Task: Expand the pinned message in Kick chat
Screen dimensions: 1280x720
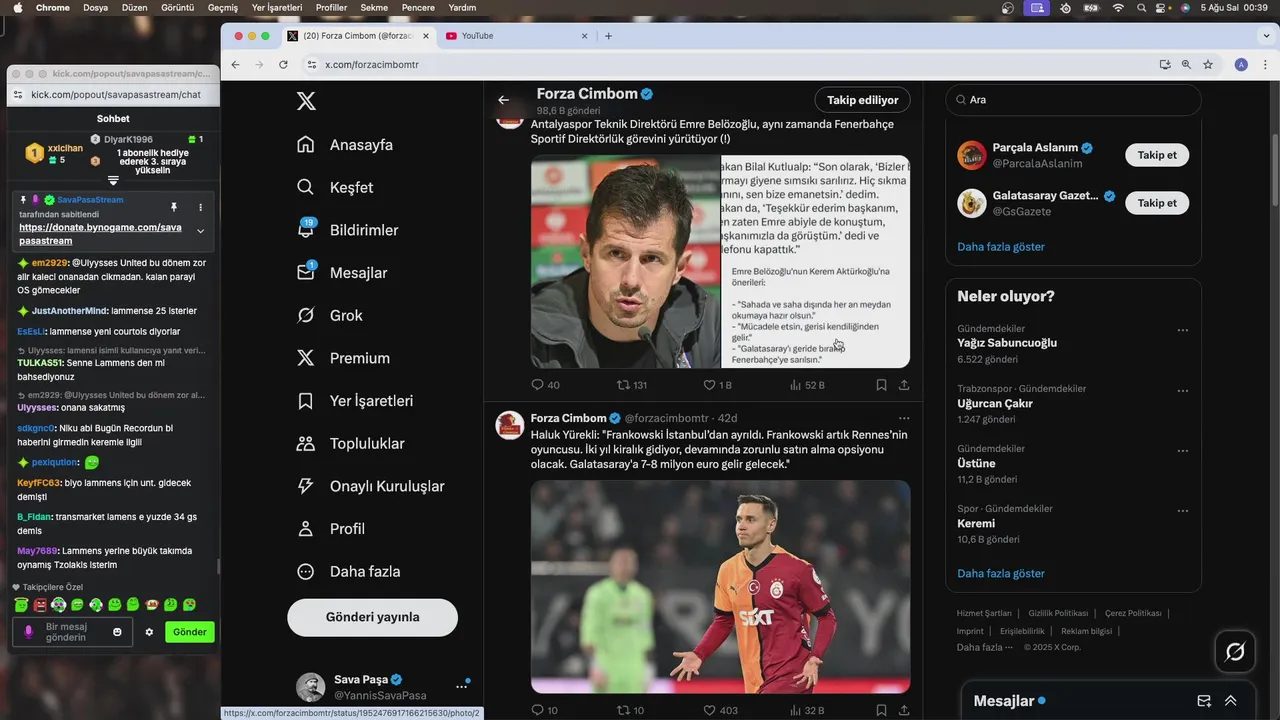Action: (200, 231)
